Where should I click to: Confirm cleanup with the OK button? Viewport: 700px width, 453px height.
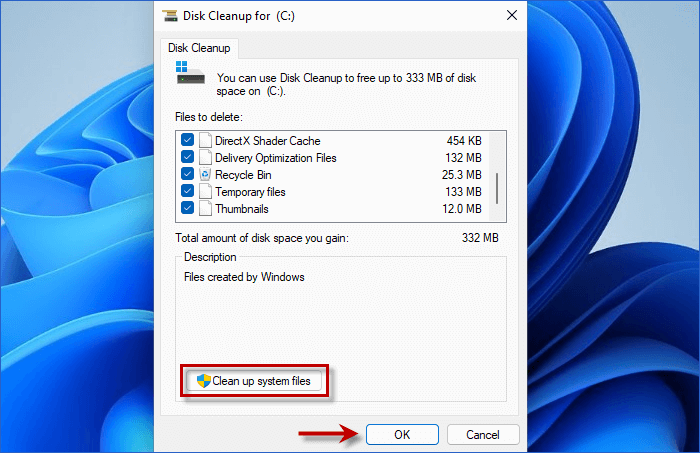coord(402,435)
